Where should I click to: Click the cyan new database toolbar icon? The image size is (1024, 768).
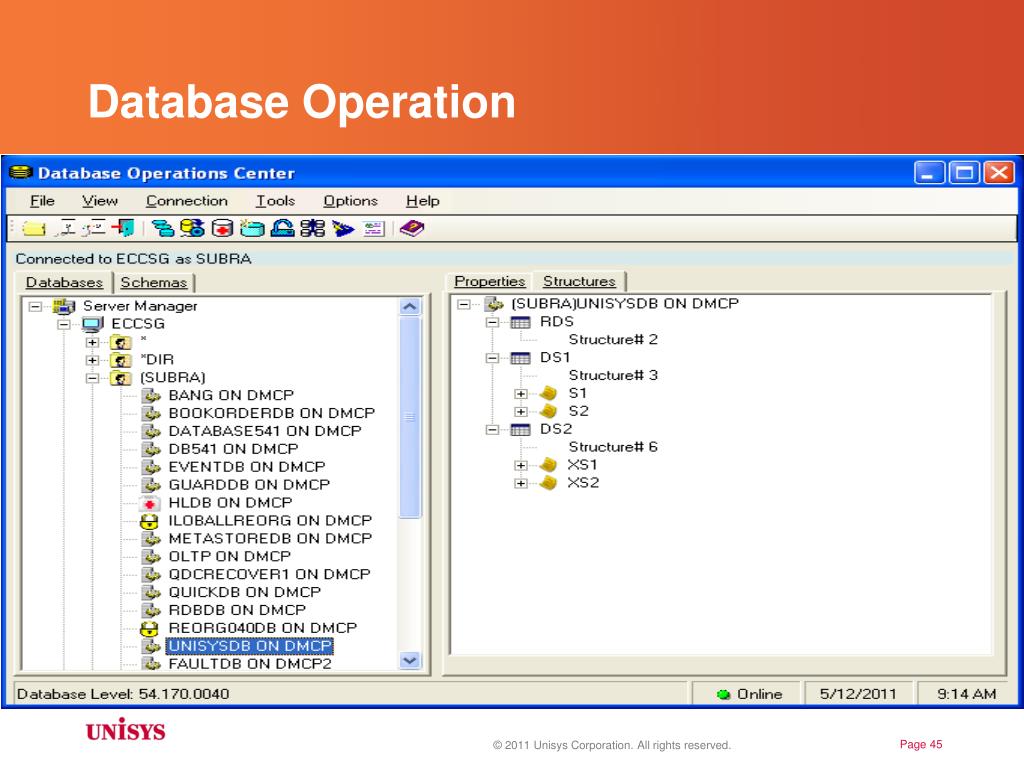252,228
